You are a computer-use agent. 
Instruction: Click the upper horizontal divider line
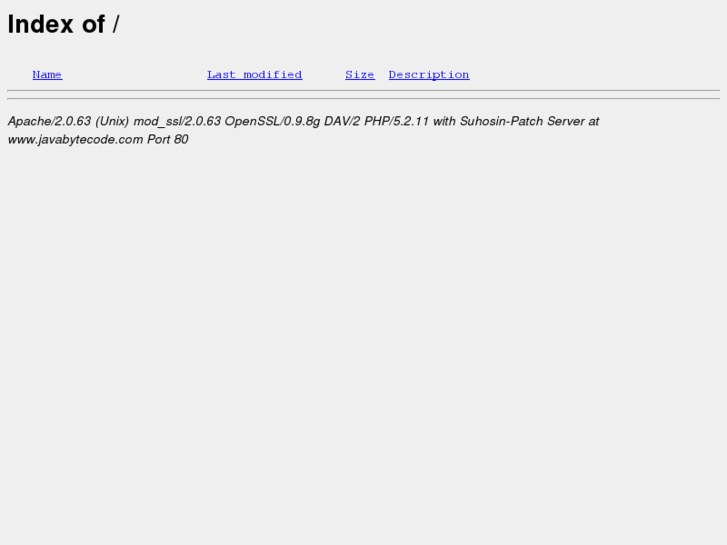pos(364,90)
